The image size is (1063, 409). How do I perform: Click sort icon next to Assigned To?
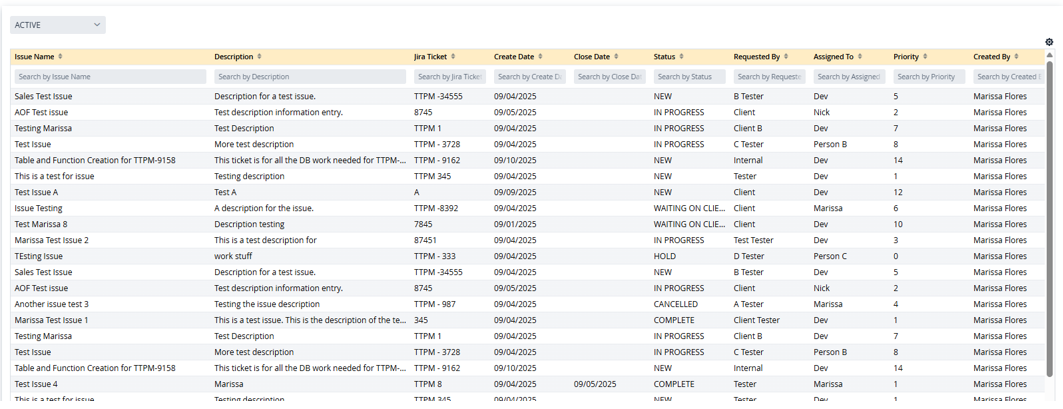coord(860,57)
